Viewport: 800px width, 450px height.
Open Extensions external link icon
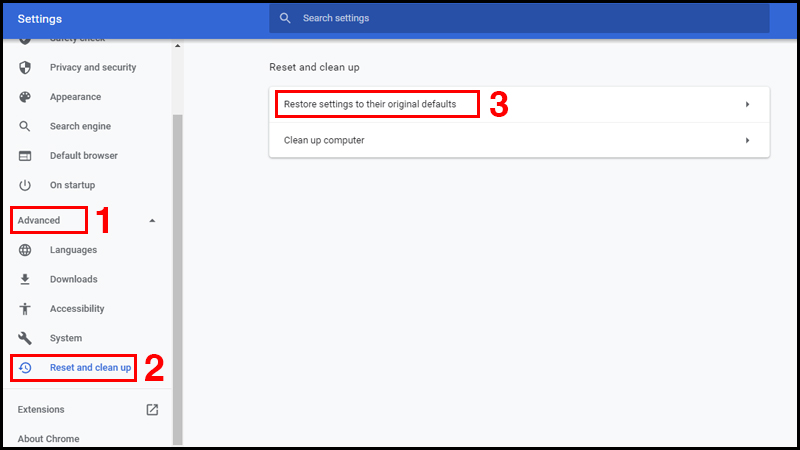click(x=152, y=410)
